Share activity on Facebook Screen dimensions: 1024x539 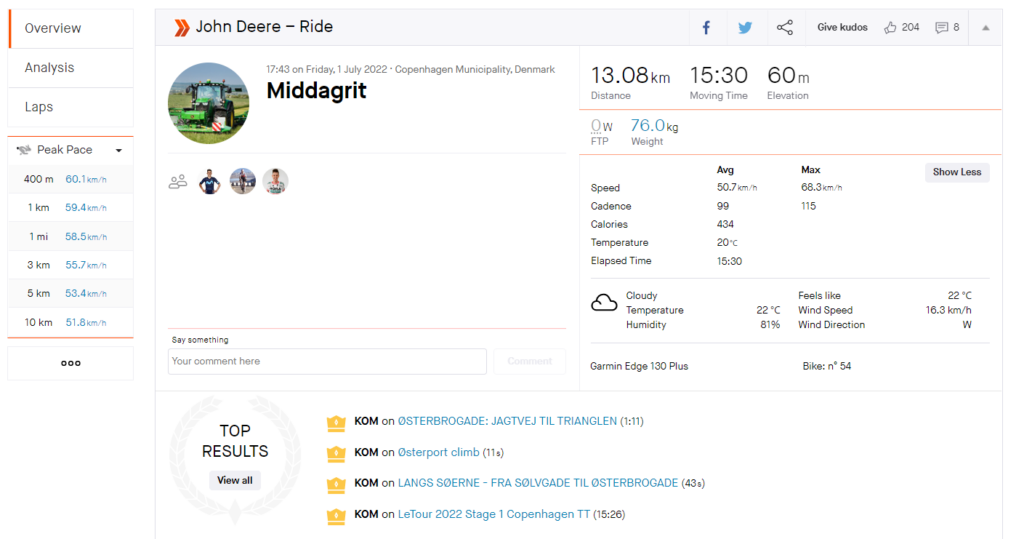[x=707, y=27]
